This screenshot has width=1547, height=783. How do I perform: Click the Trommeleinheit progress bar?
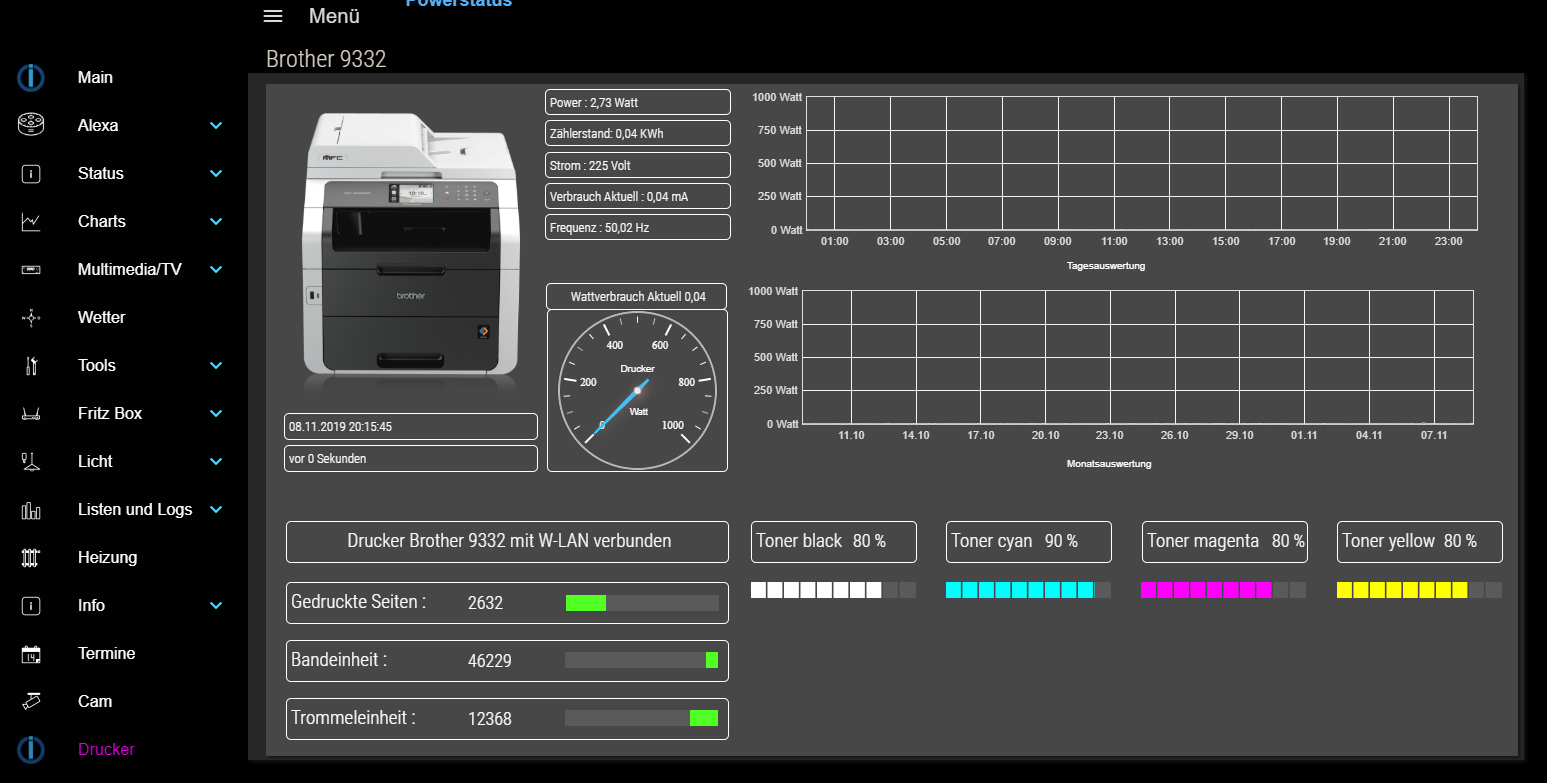[642, 718]
